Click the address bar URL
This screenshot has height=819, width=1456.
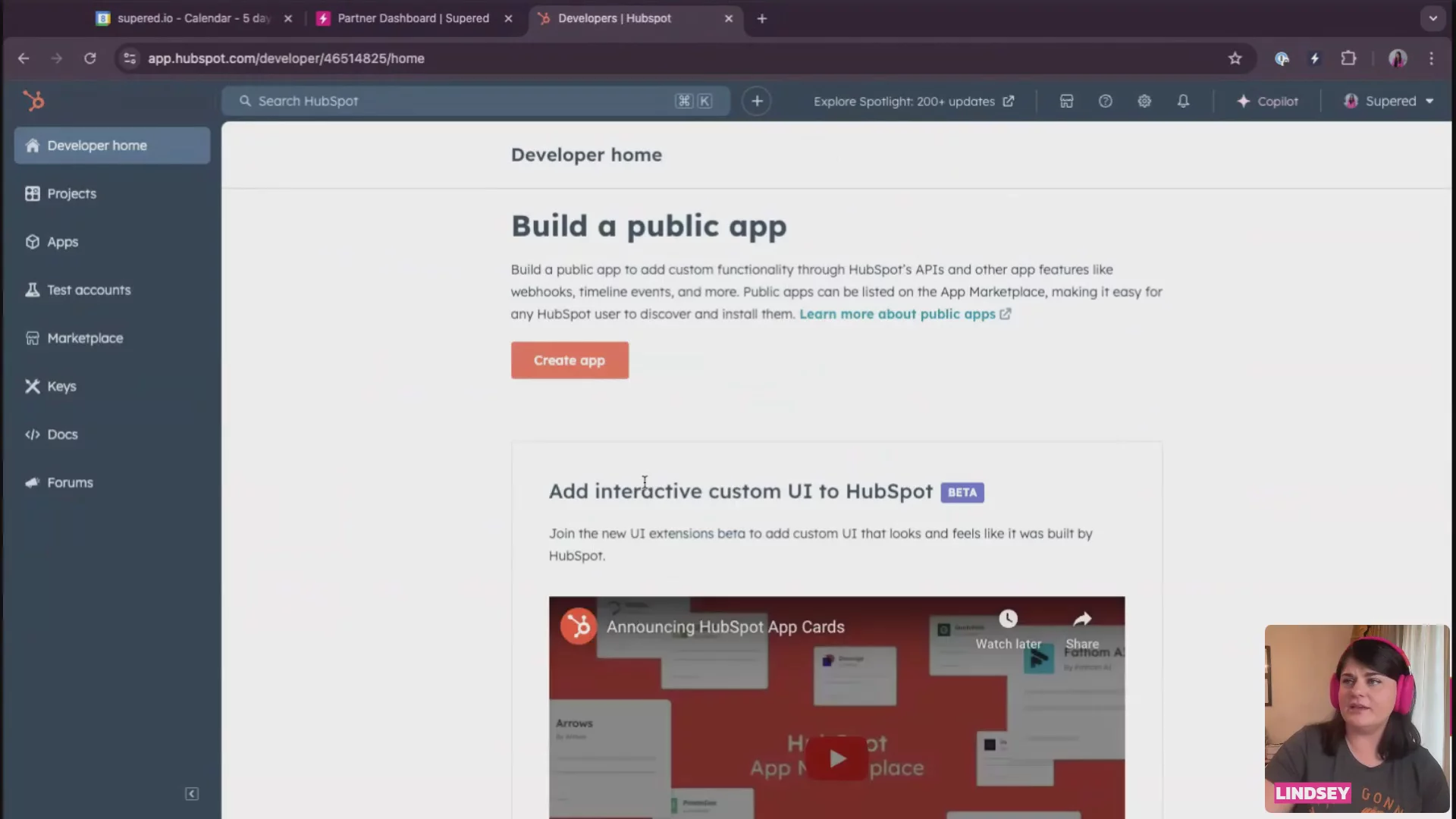point(286,58)
